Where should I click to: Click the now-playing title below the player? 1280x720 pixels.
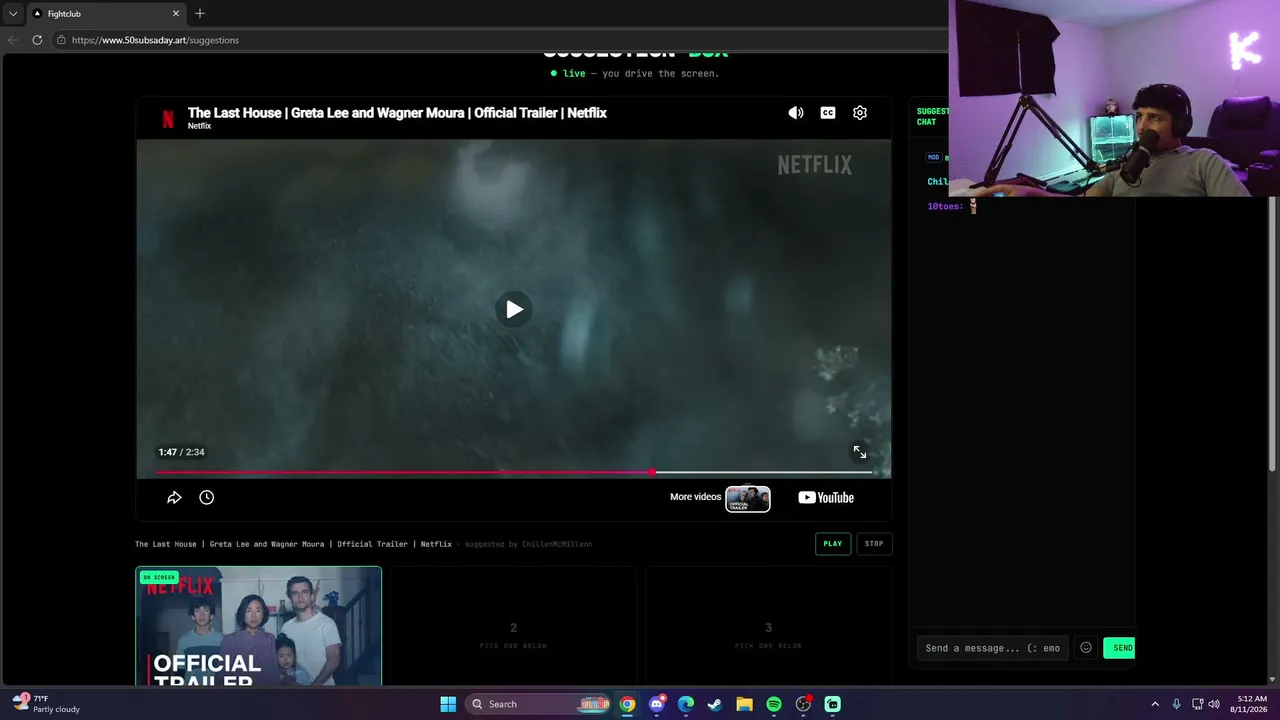click(293, 544)
